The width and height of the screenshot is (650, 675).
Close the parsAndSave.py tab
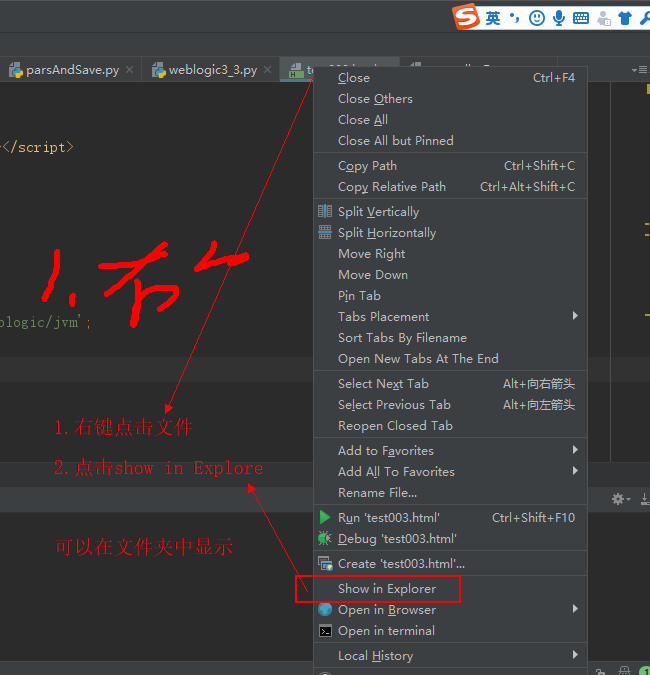tap(129, 69)
